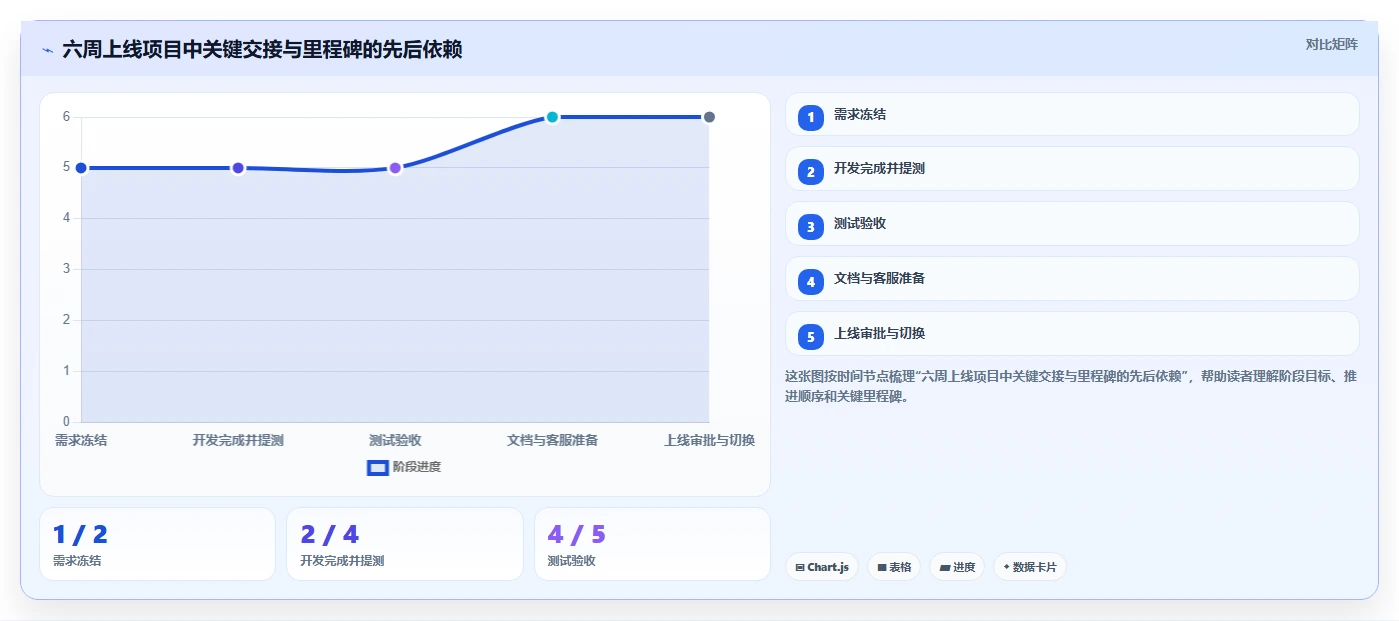The height and width of the screenshot is (621, 1399).
Task: Click x-axis label 开发完成并提测
Action: coord(238,440)
